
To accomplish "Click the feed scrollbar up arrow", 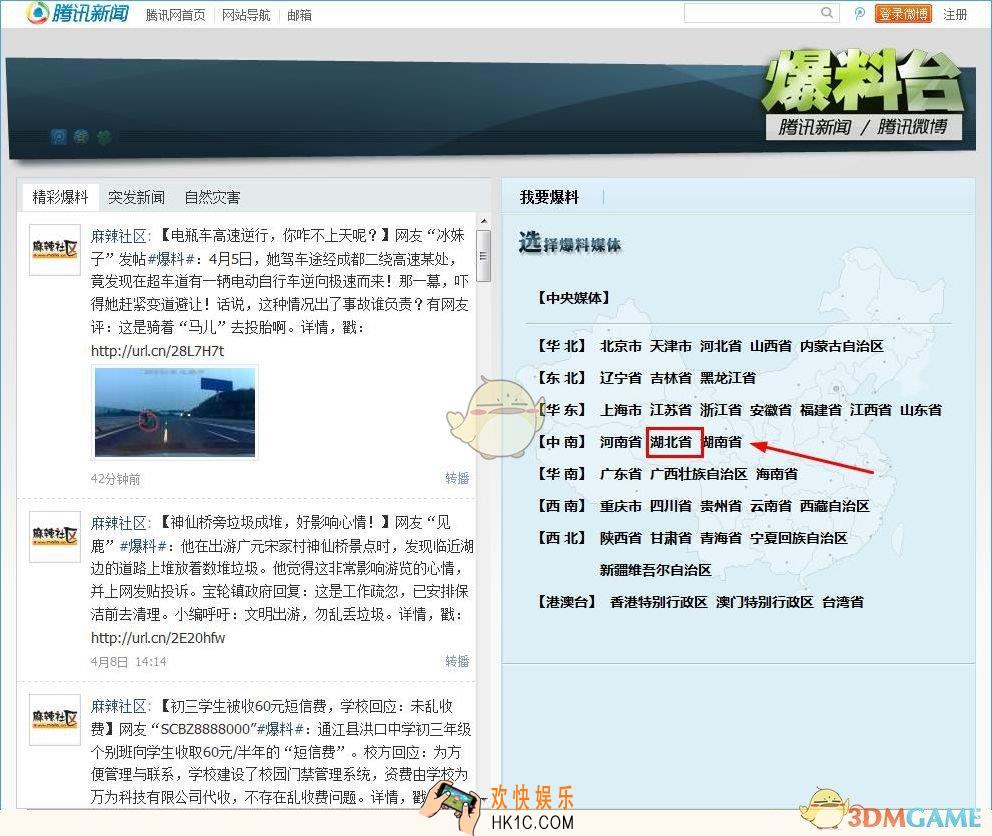I will pos(483,221).
